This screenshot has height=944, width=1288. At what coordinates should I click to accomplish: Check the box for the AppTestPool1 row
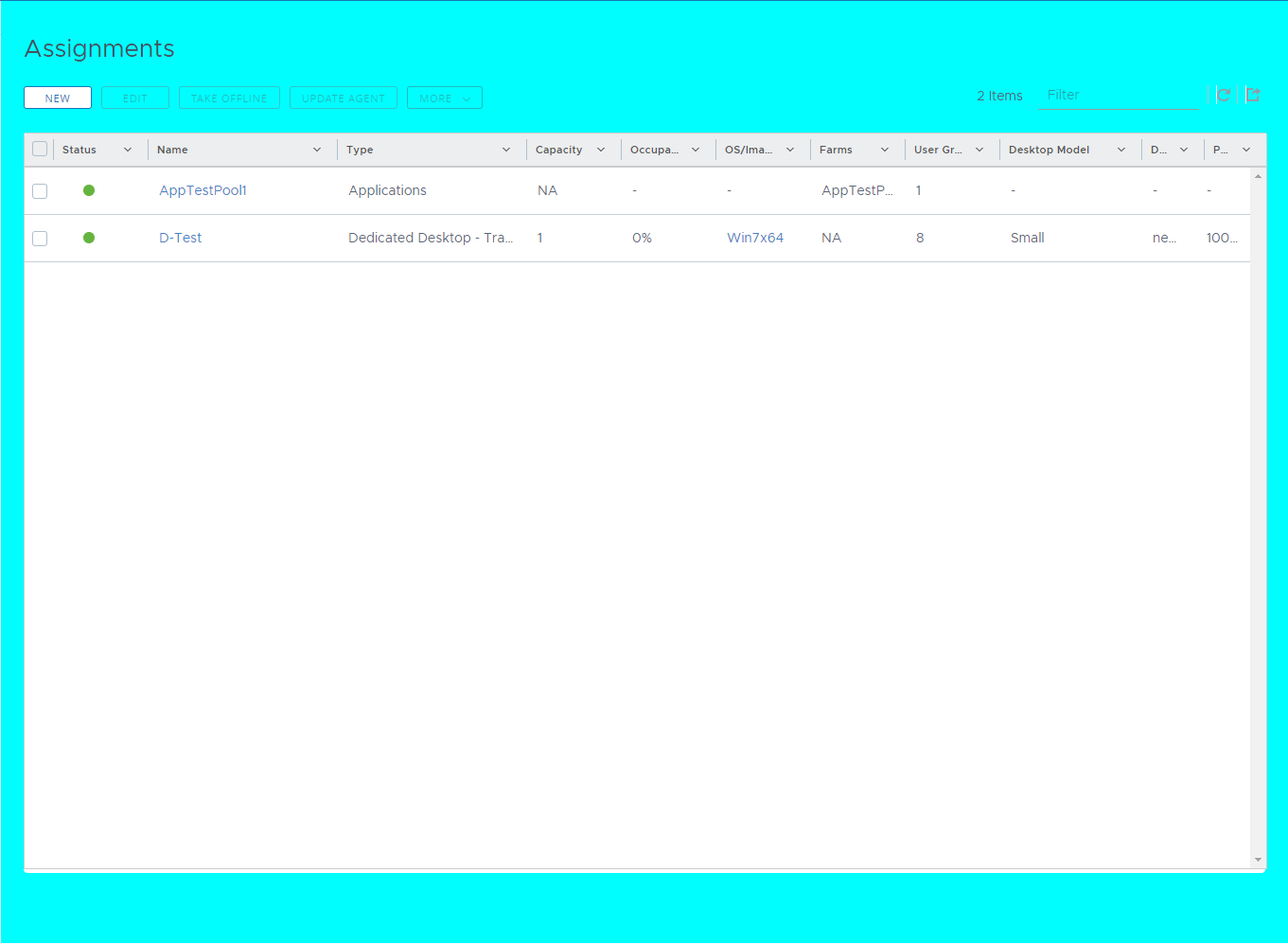40,191
